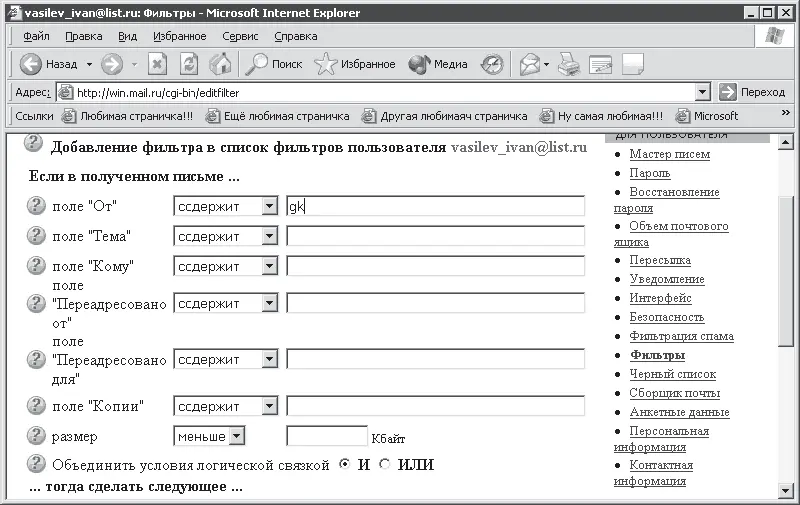Open the Черный список link
The width and height of the screenshot is (800, 505).
pos(672,374)
